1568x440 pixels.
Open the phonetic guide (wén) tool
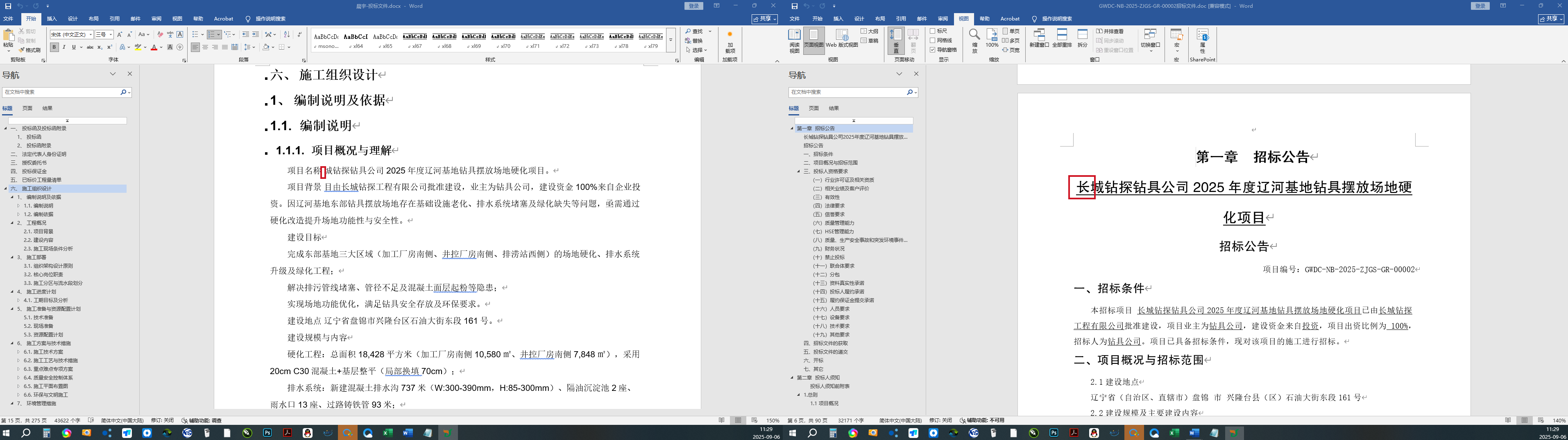pyautogui.click(x=170, y=35)
